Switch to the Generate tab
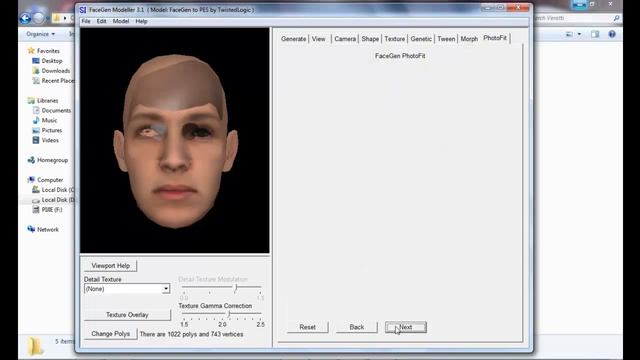This screenshot has width=640, height=360. tap(293, 39)
